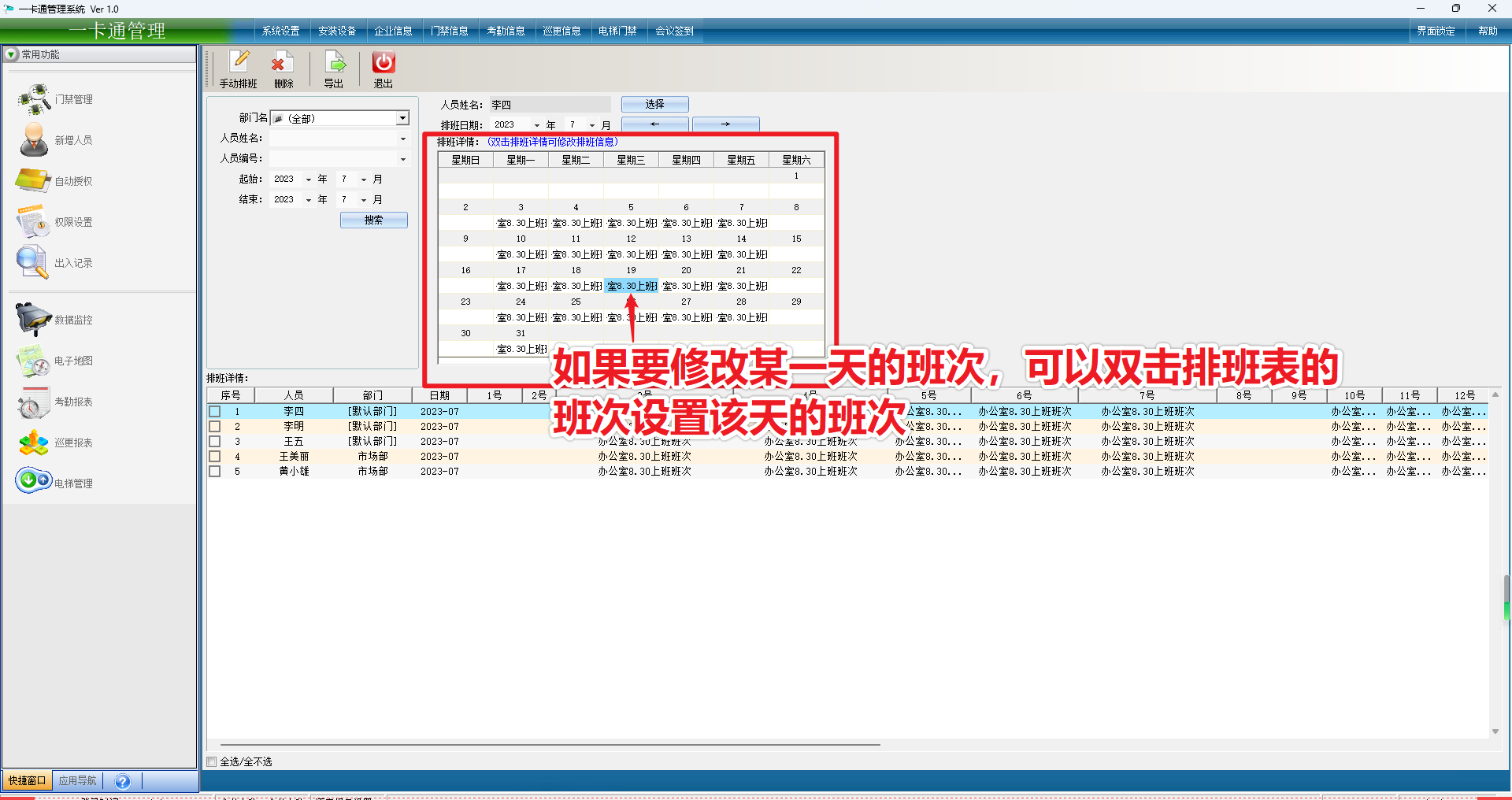1512x800 pixels.
Task: Click the 部门 column header
Action: coord(372,395)
